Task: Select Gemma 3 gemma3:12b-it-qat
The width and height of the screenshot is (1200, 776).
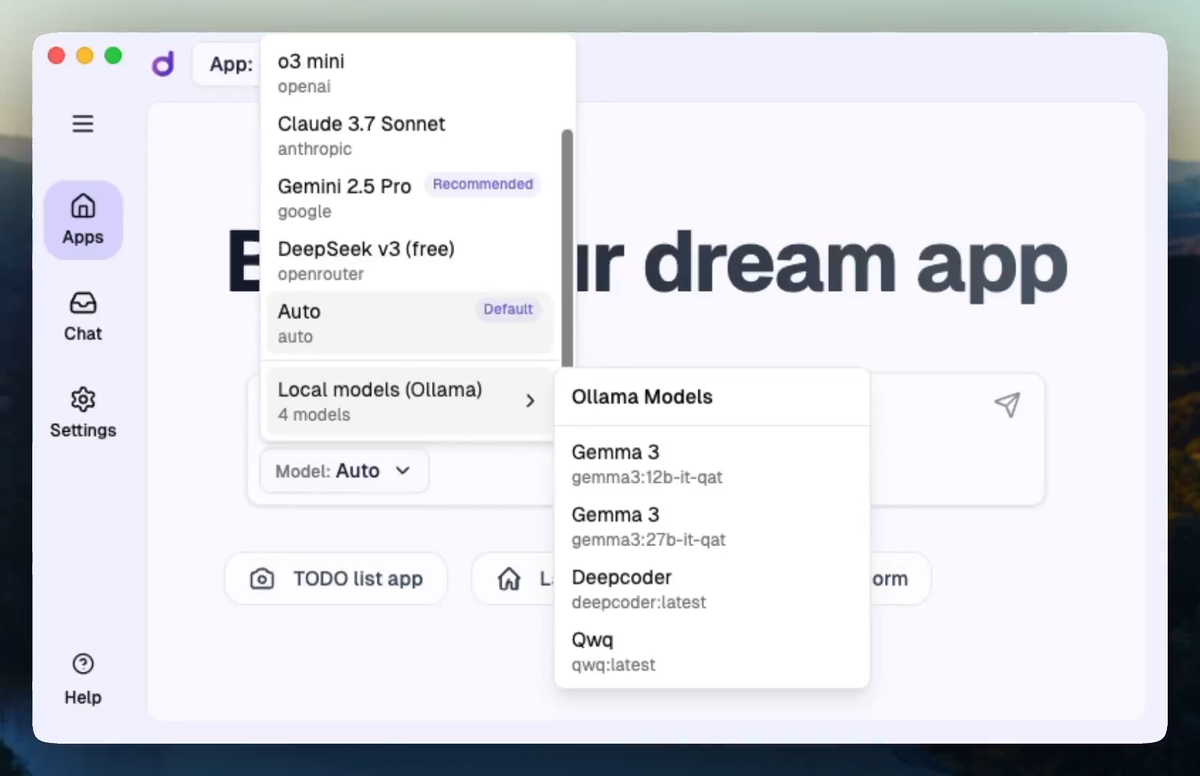Action: pos(712,464)
